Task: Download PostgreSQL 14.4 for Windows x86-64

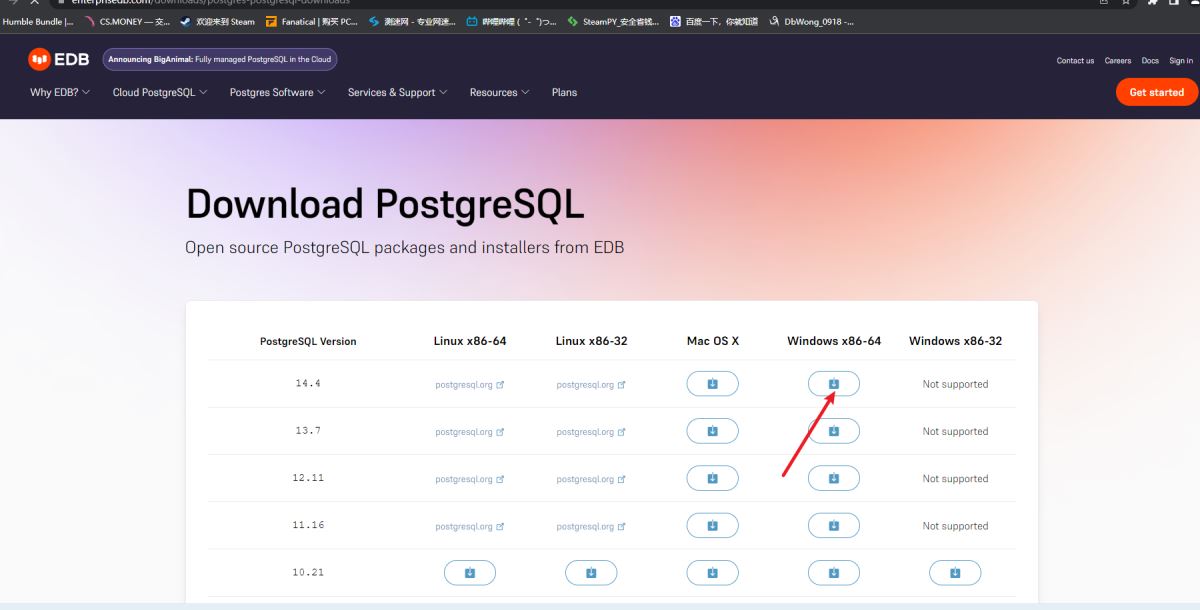Action: (x=834, y=384)
